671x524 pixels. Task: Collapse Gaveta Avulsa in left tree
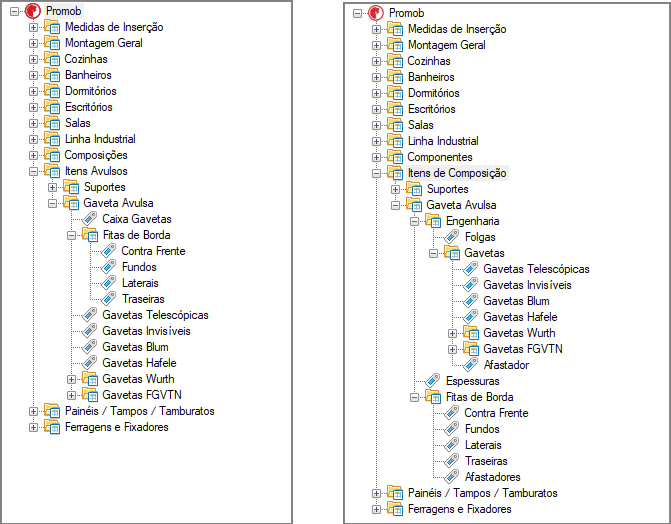[52, 203]
